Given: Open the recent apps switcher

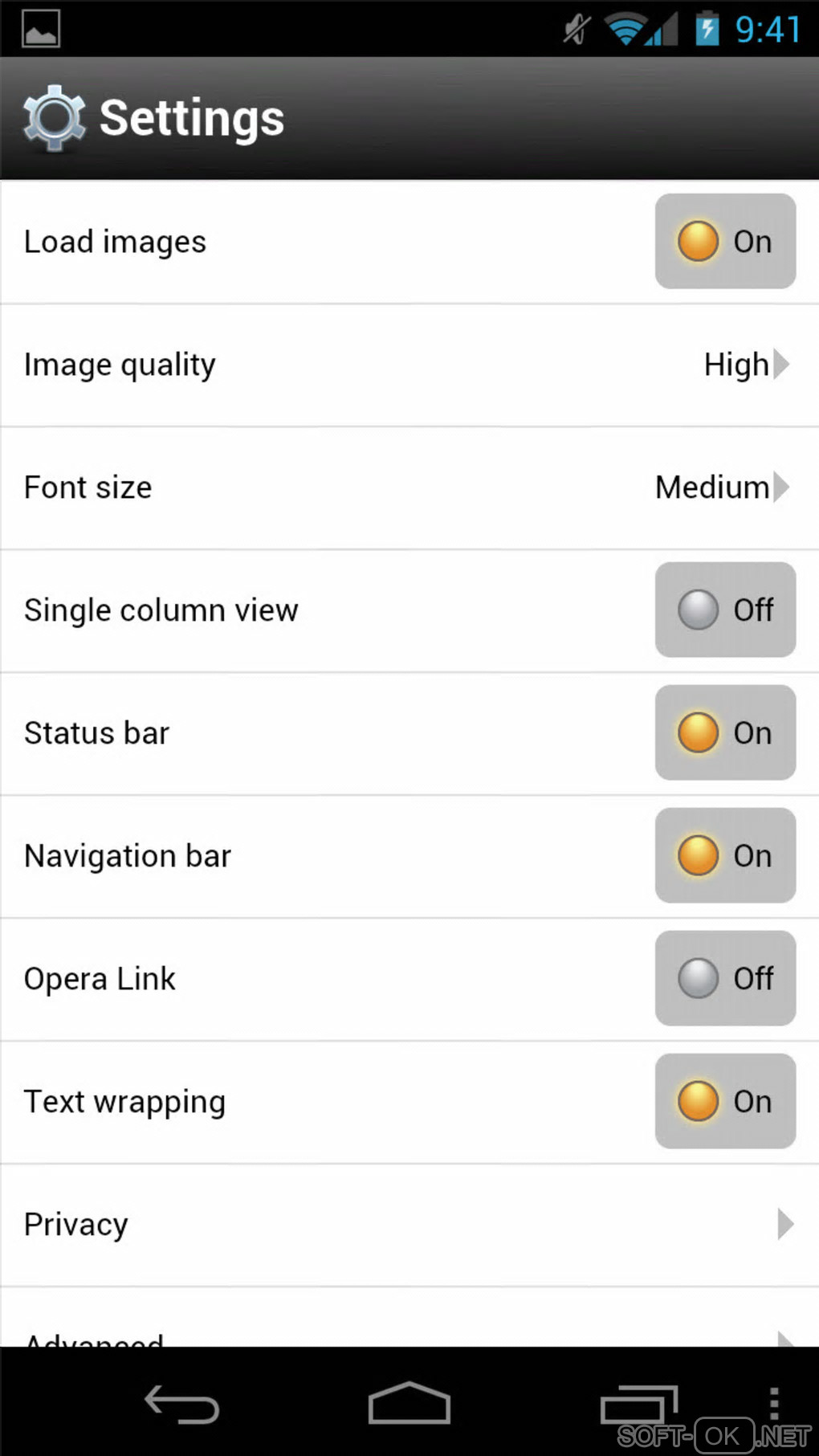Looking at the screenshot, I should [639, 1405].
